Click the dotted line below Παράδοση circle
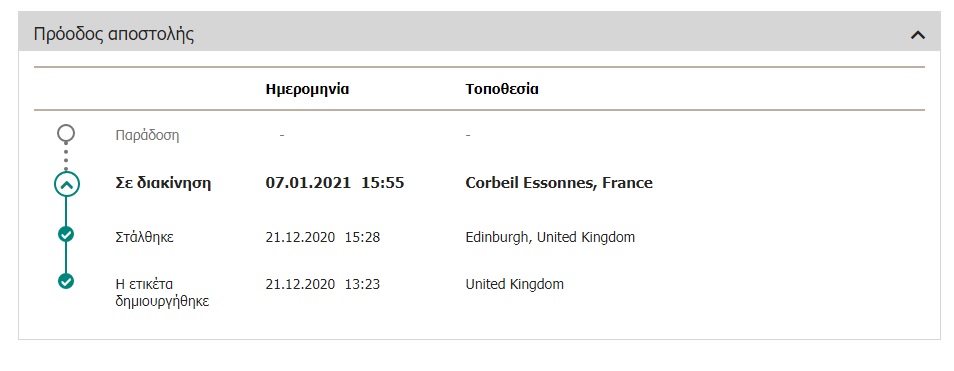Viewport: 954px width, 371px height. point(66,156)
